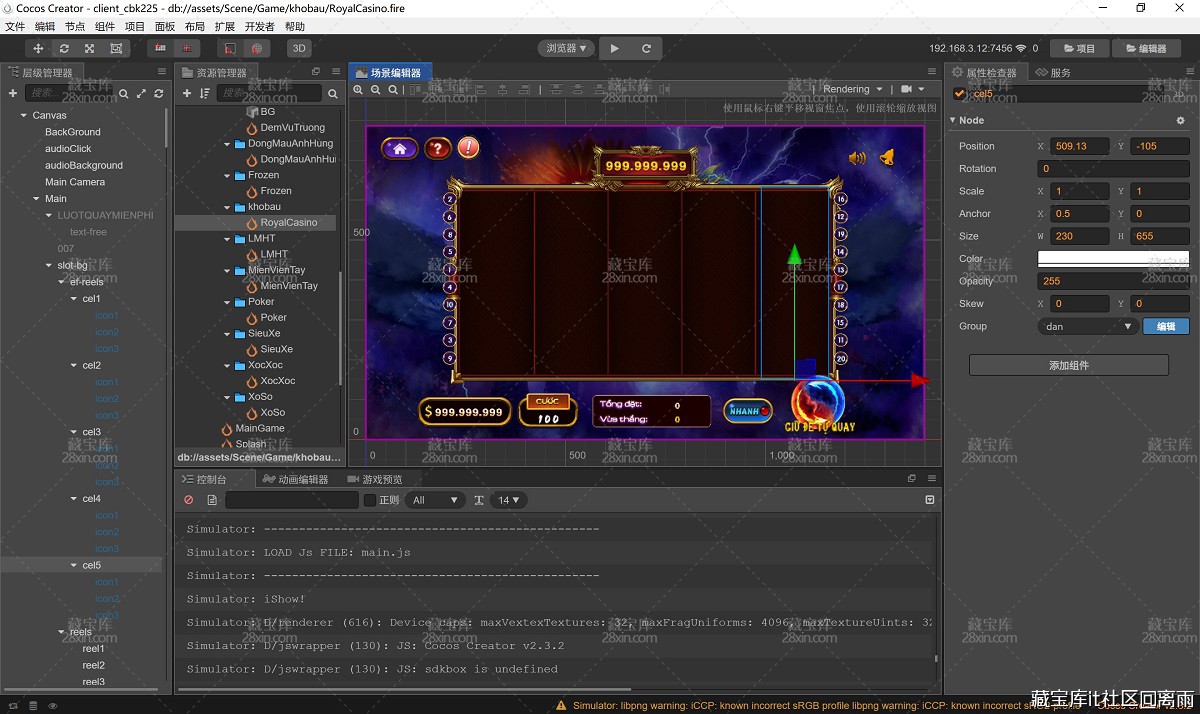Screen dimensions: 1200x714
Task: Open the 帮助 menu
Action: [x=295, y=27]
